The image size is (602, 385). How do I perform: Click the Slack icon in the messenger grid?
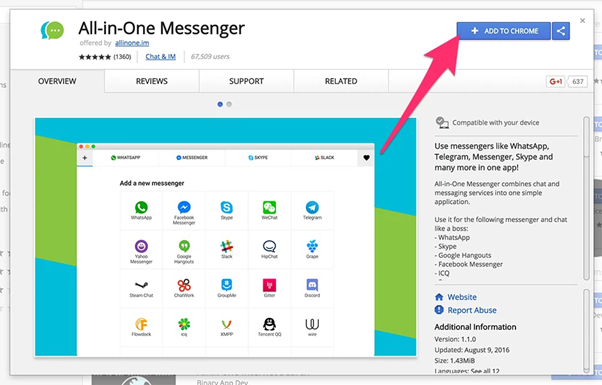pos(227,246)
